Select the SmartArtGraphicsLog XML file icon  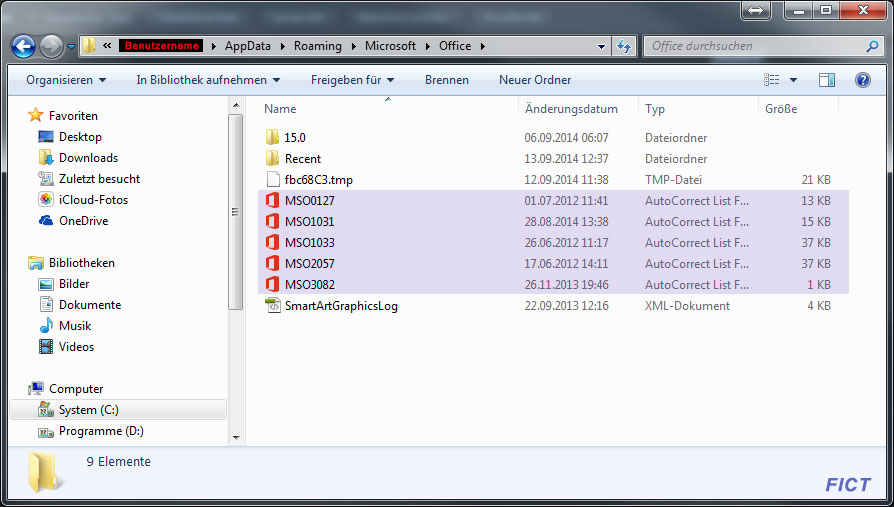[273, 306]
